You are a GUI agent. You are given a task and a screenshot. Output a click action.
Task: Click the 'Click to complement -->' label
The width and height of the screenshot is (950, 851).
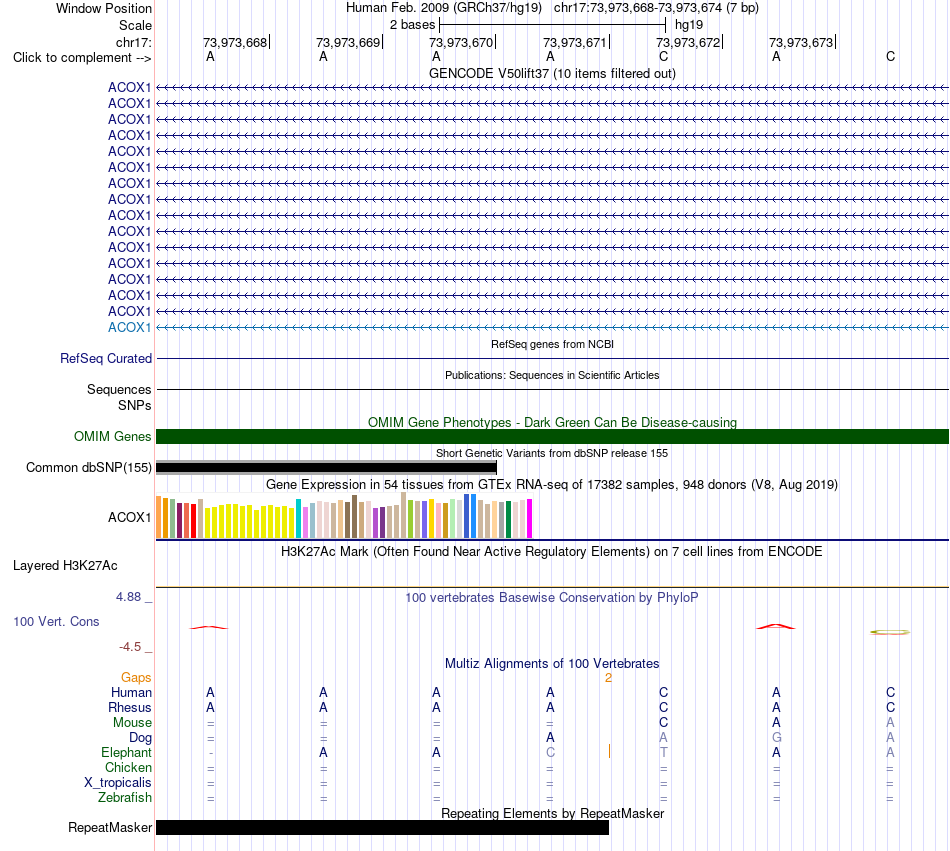tap(82, 58)
